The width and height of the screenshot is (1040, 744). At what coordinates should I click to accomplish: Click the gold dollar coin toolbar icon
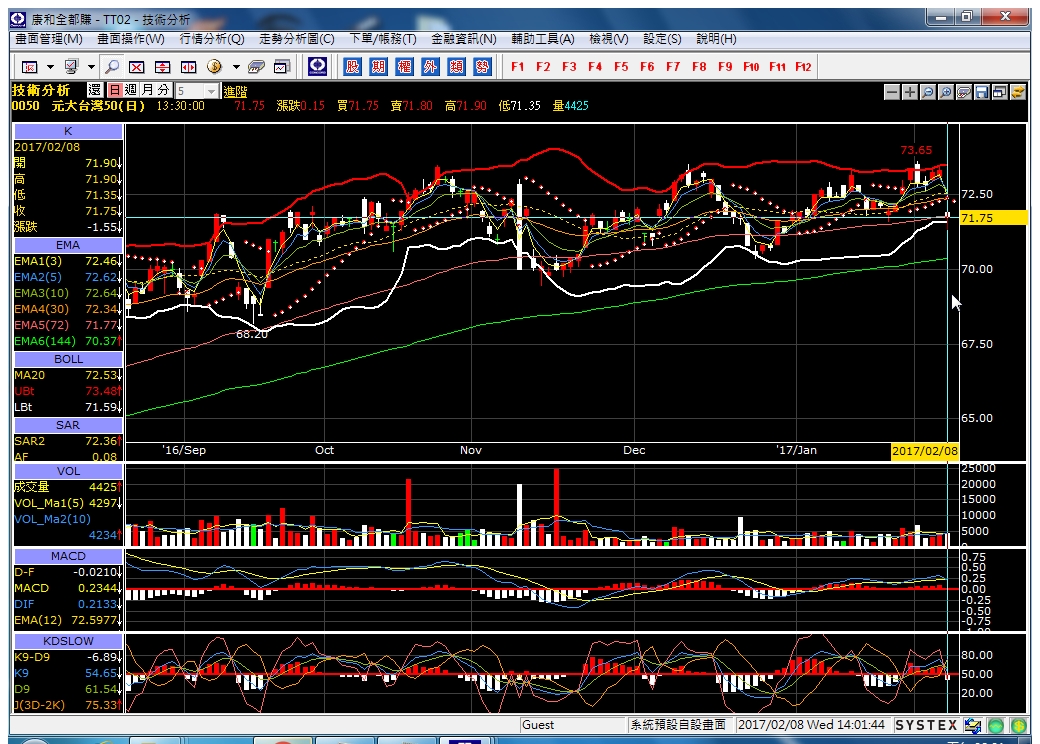coord(214,66)
